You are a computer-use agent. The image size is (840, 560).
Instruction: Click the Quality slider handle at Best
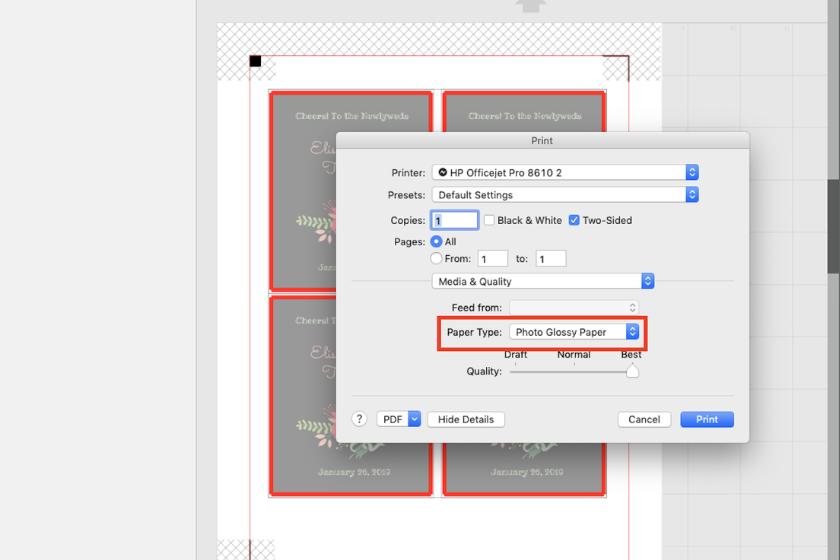632,371
